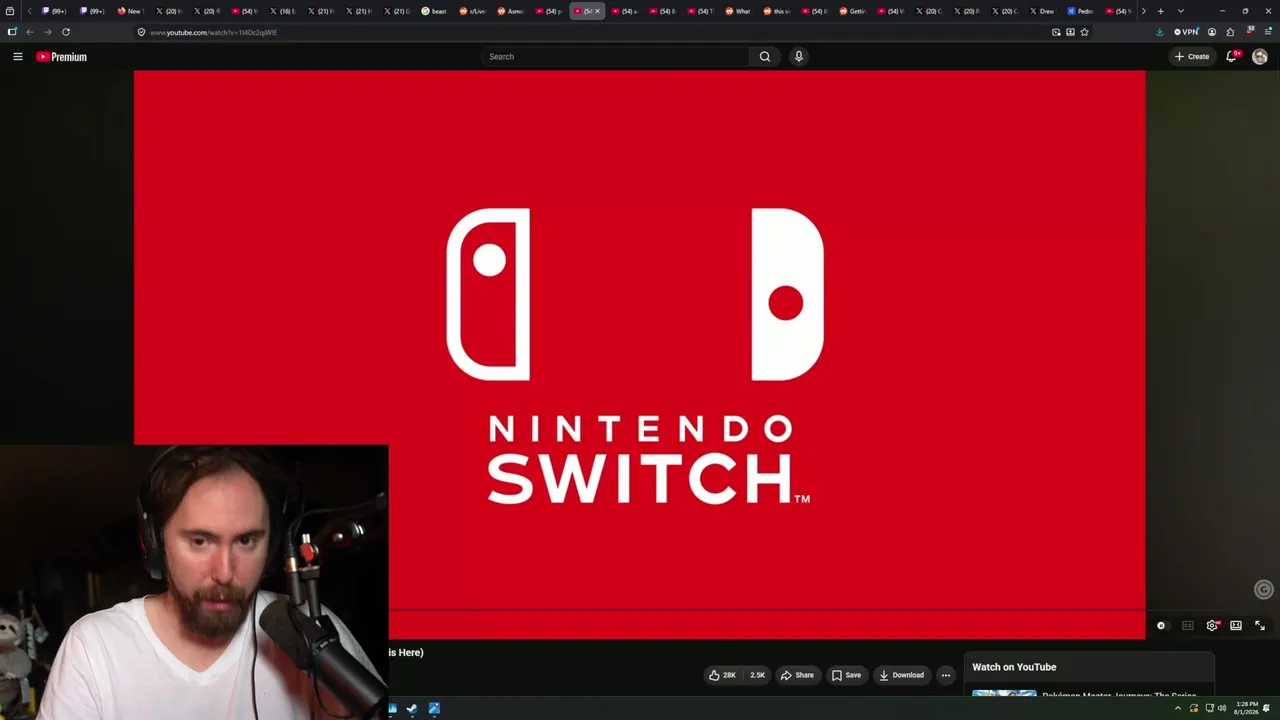Image resolution: width=1280 pixels, height=720 pixels.
Task: Bookmark this page with the star
Action: click(1084, 32)
